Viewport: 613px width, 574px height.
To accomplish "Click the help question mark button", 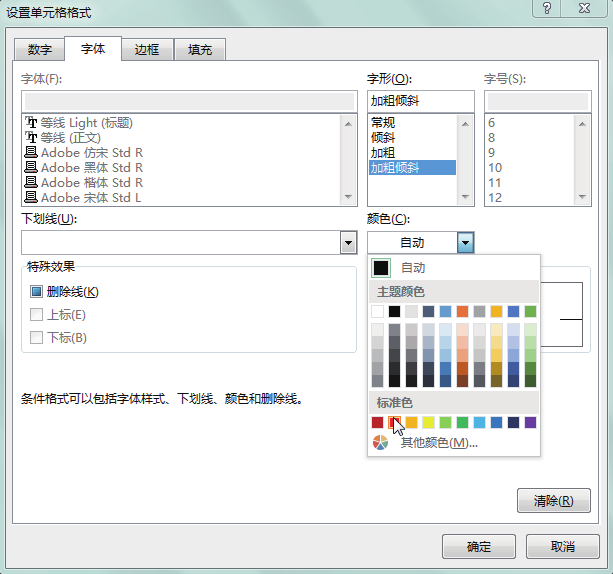I will point(547,8).
